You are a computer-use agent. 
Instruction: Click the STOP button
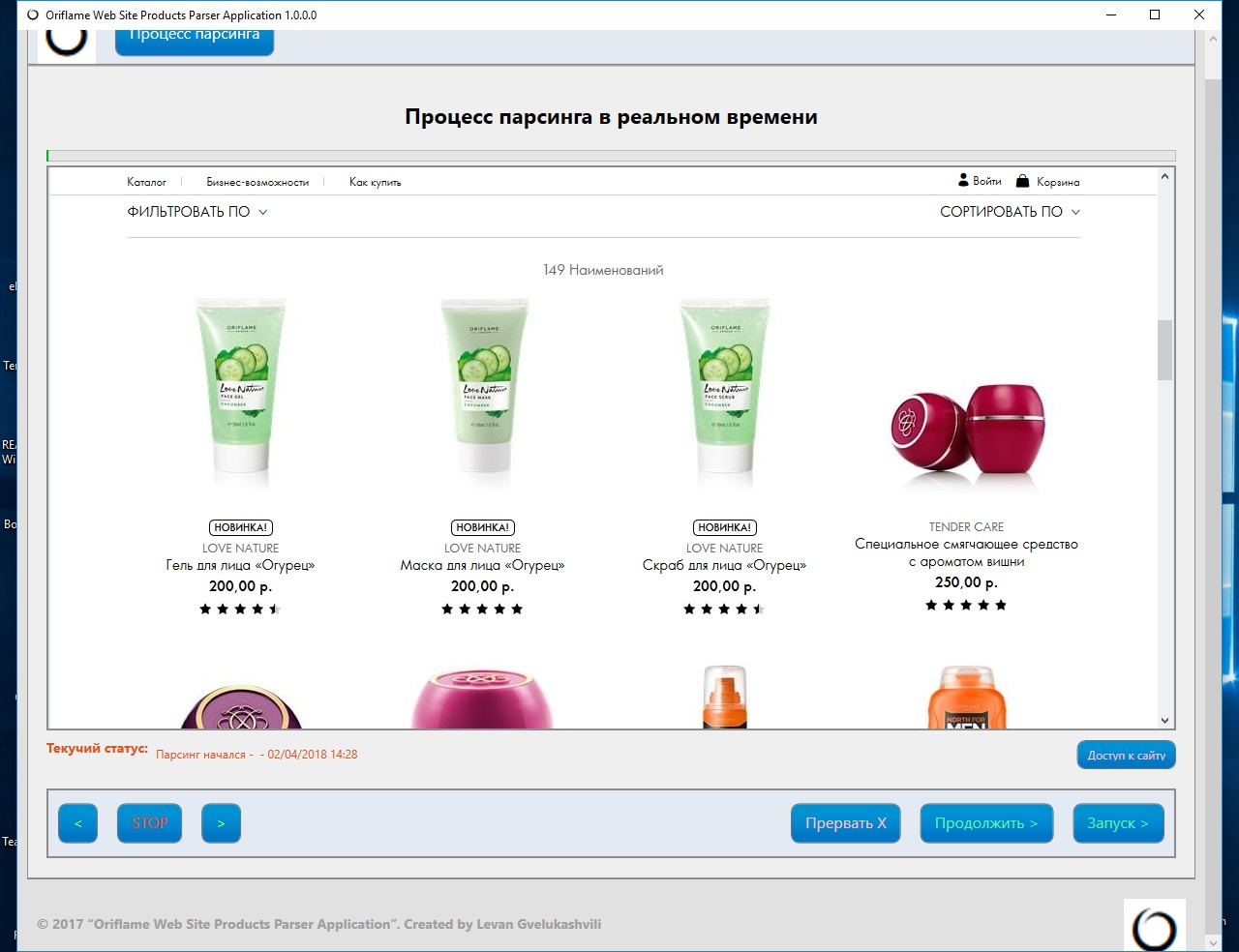pyautogui.click(x=149, y=823)
